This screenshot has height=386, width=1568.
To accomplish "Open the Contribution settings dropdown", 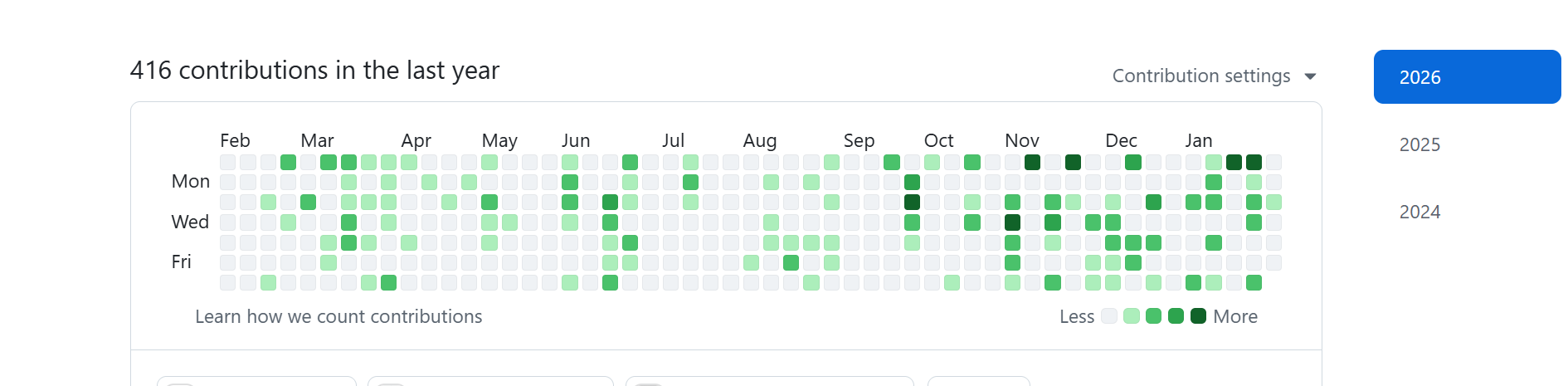I will tap(1201, 76).
